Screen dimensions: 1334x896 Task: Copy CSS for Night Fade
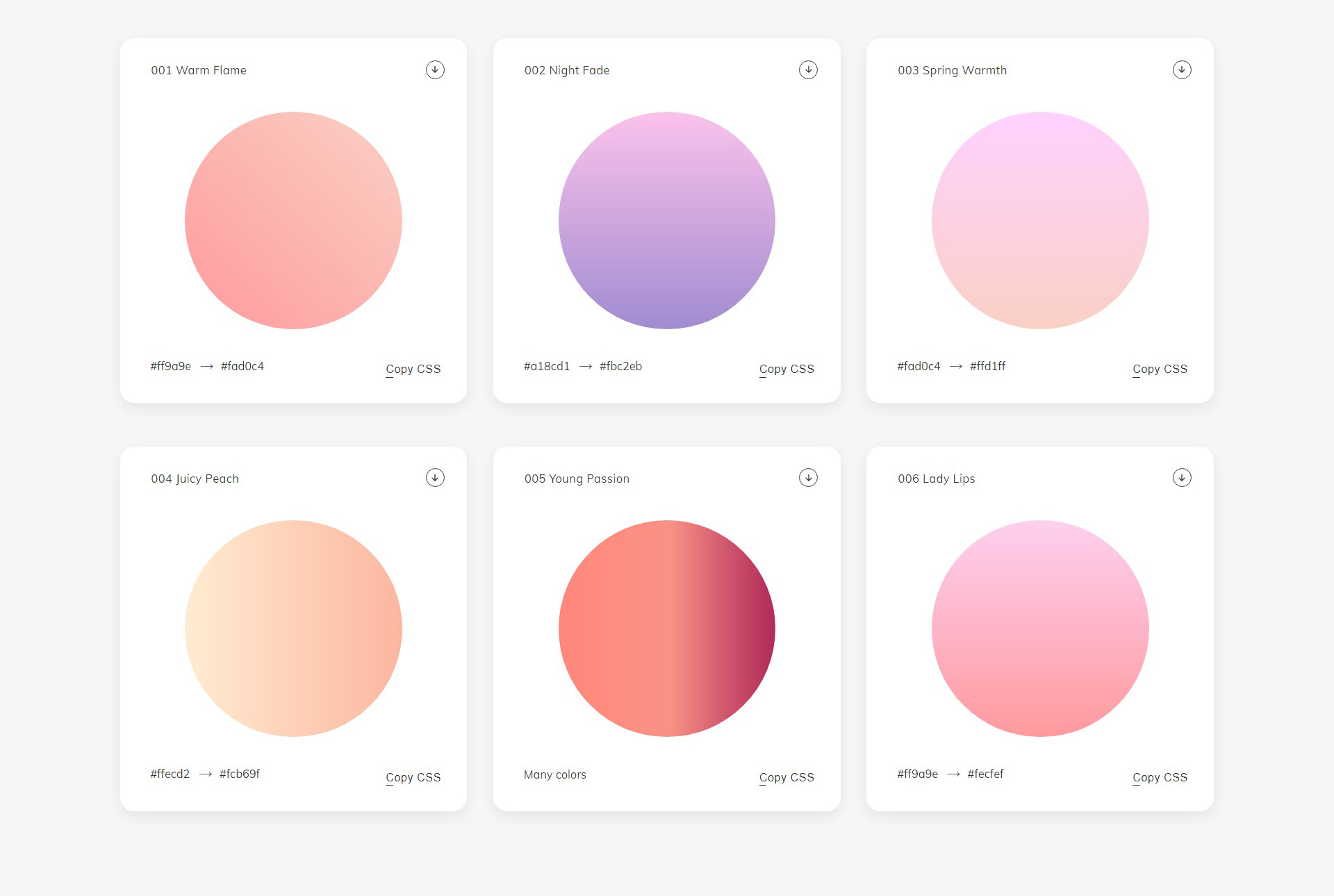click(x=787, y=369)
